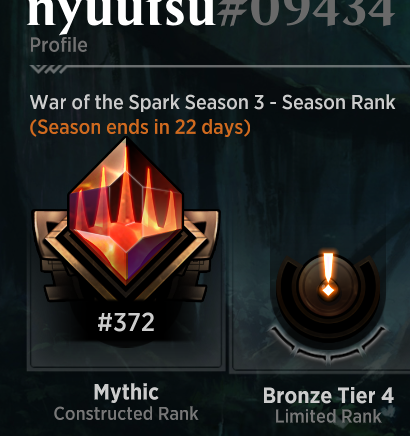Click the Season ends in 22 days notice
410x436 pixels.
(140, 127)
